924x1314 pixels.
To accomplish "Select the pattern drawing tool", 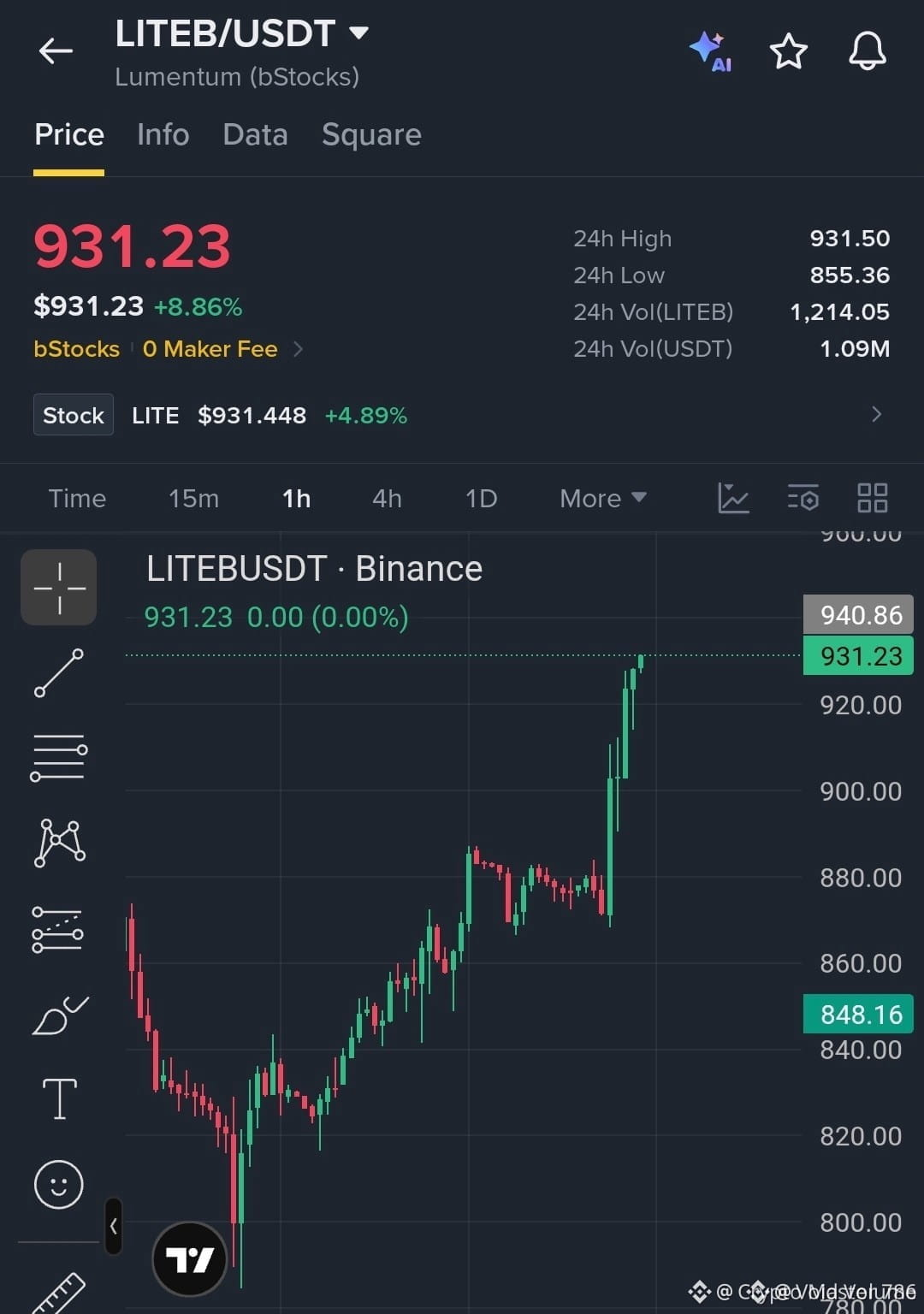I will tap(59, 843).
